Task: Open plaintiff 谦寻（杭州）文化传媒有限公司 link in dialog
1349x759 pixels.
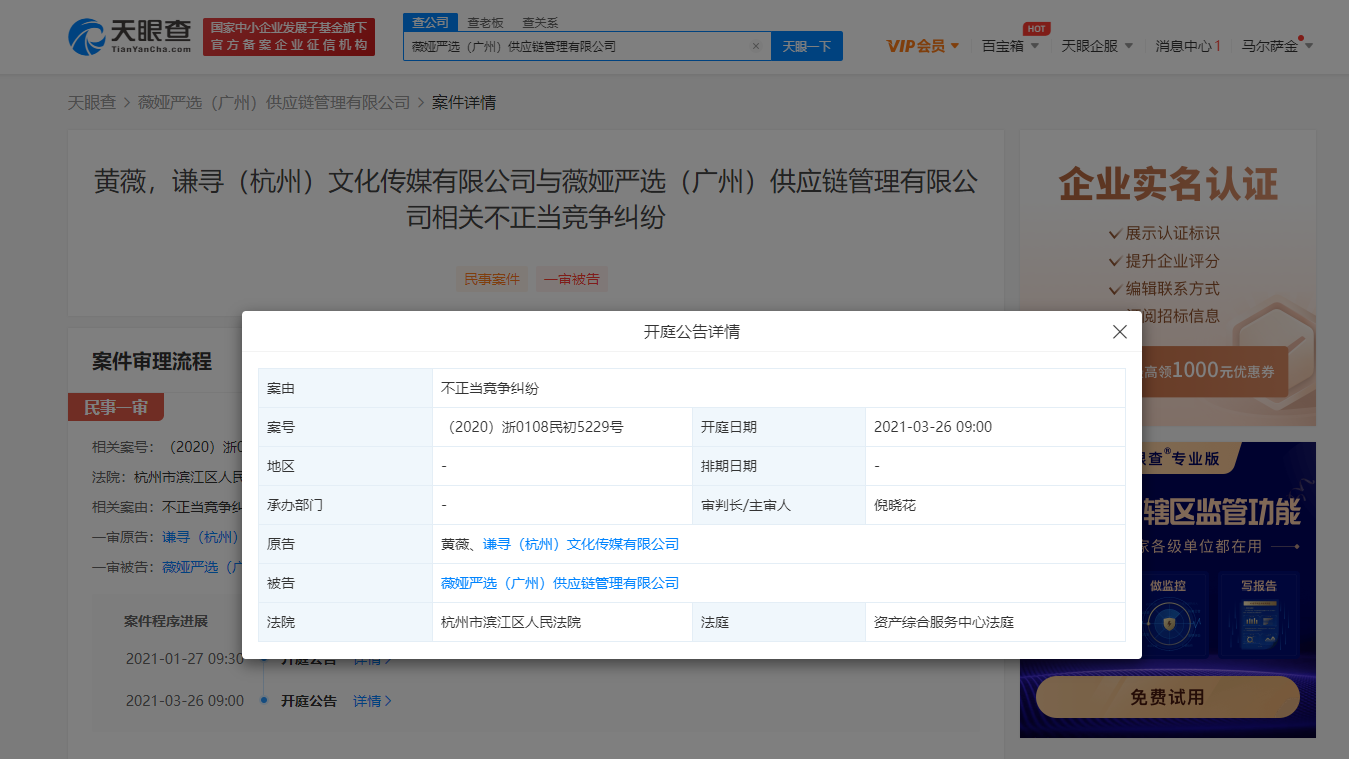Action: click(x=581, y=544)
